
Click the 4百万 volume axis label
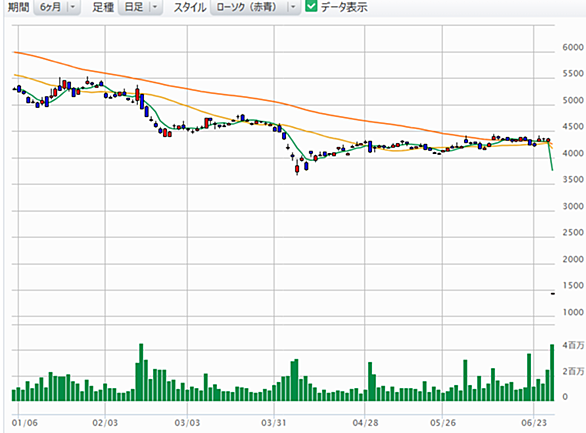click(573, 345)
